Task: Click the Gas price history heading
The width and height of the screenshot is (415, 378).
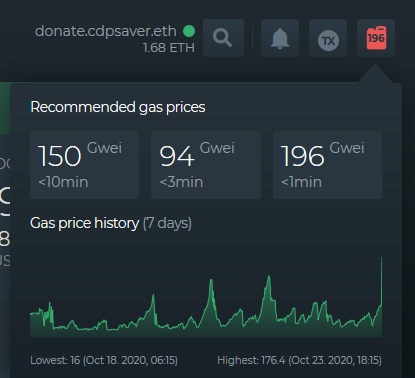Action: tap(84, 223)
